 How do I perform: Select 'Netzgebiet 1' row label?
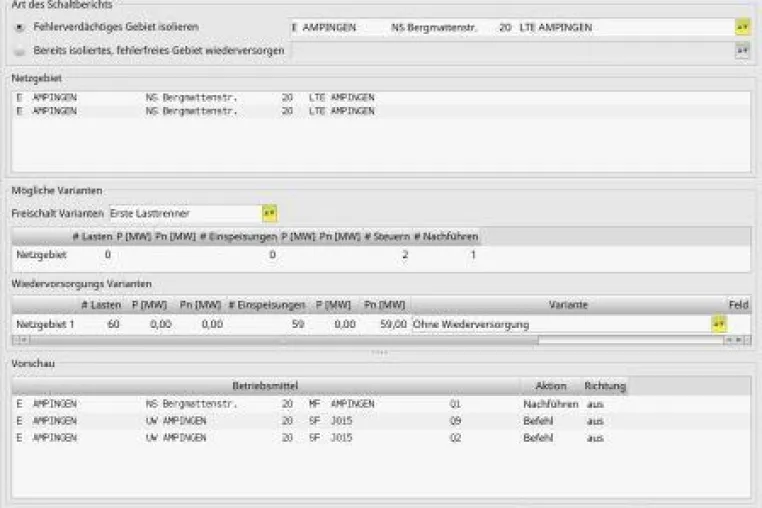pos(45,324)
